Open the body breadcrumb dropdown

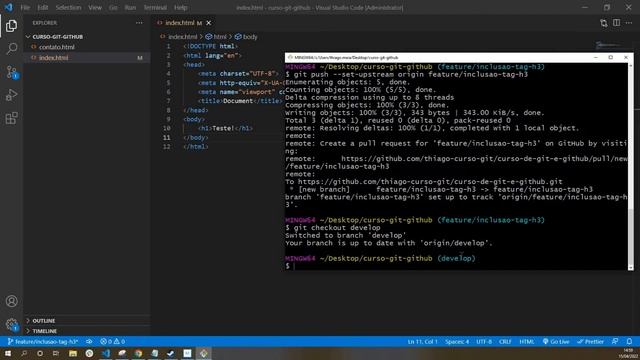coord(246,37)
